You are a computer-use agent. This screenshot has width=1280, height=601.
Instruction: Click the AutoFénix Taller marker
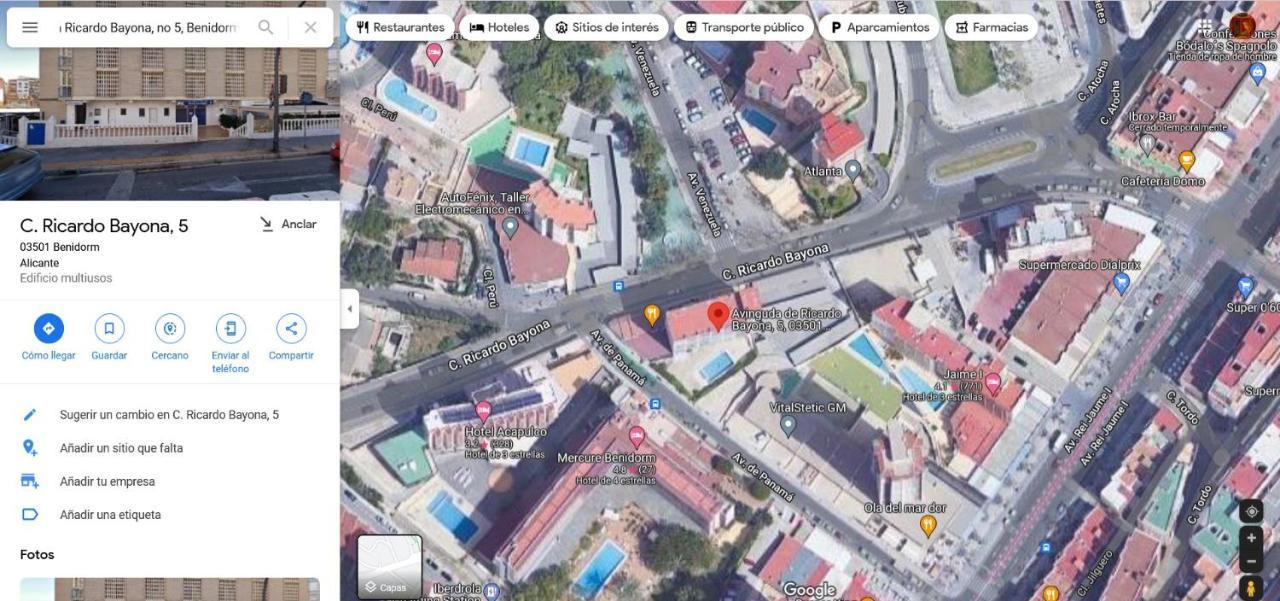coord(510,227)
